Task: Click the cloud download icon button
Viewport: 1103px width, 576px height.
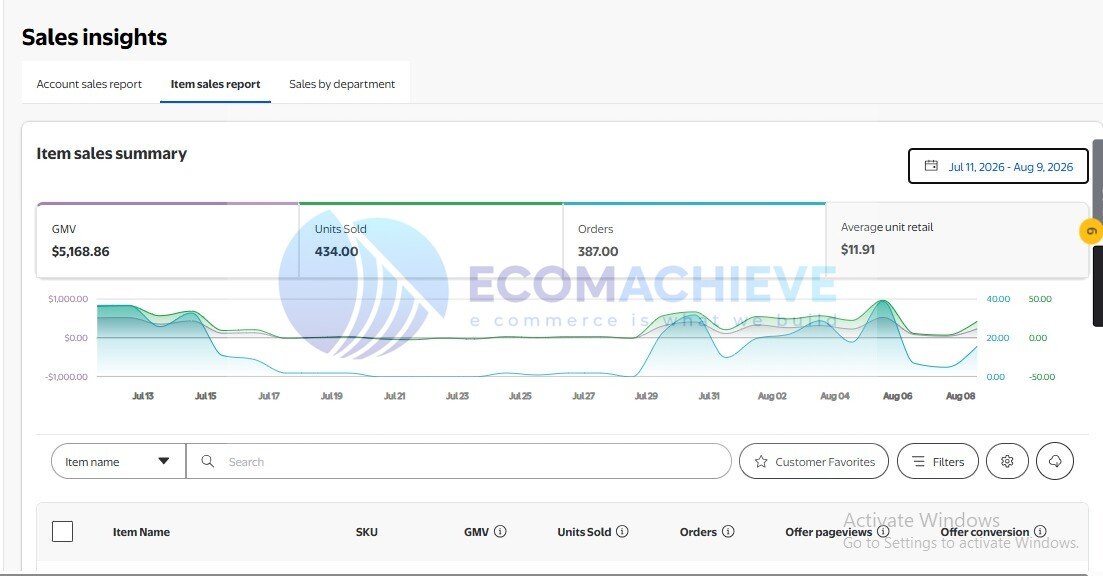Action: click(1054, 461)
